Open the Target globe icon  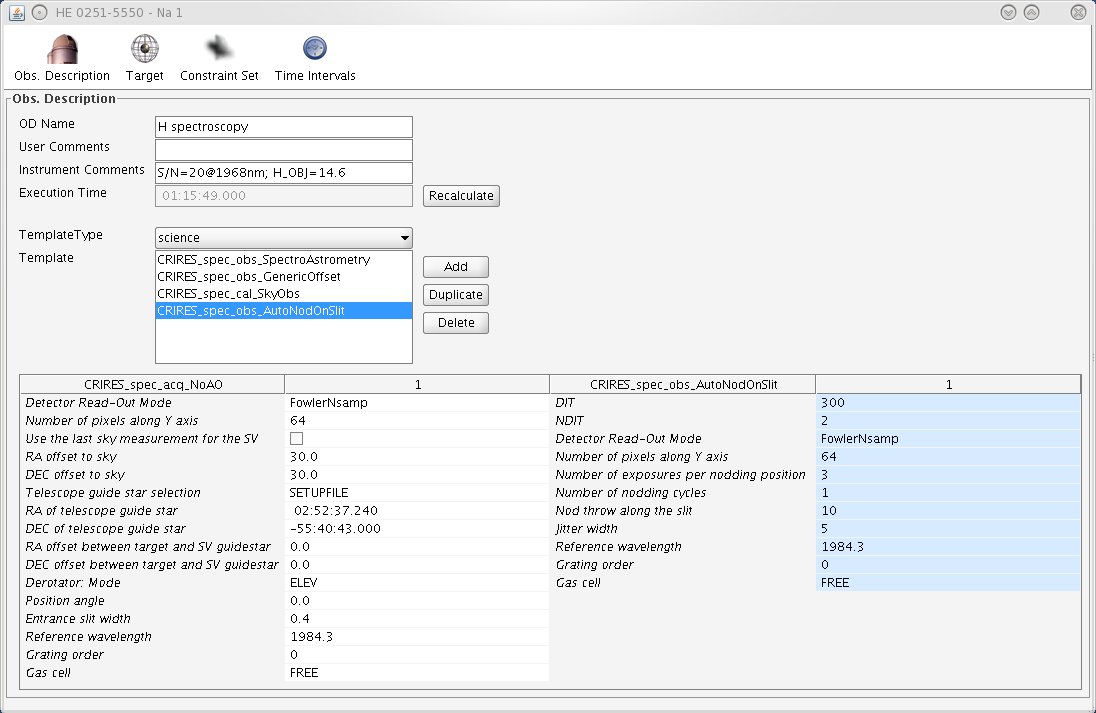145,48
